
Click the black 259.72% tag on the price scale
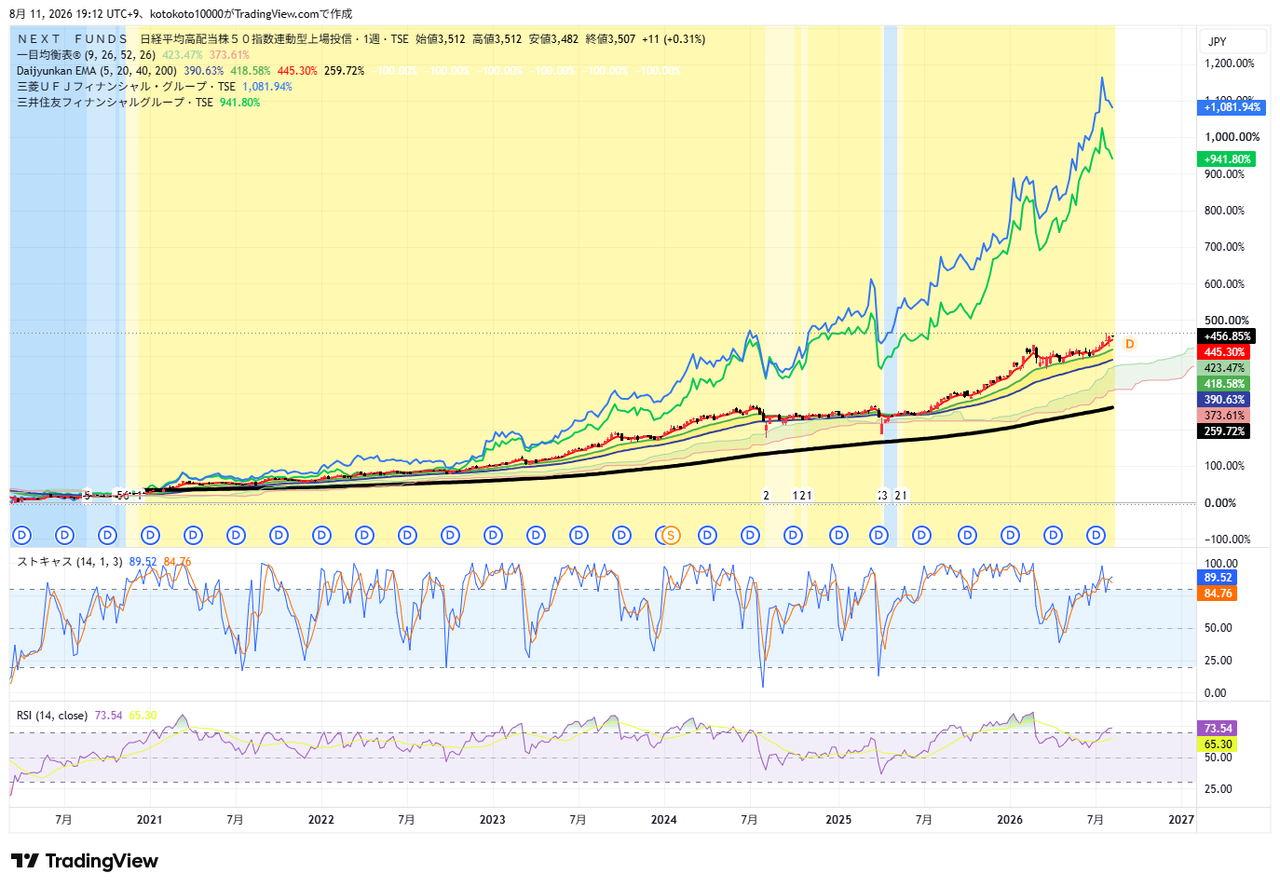pyautogui.click(x=1223, y=431)
